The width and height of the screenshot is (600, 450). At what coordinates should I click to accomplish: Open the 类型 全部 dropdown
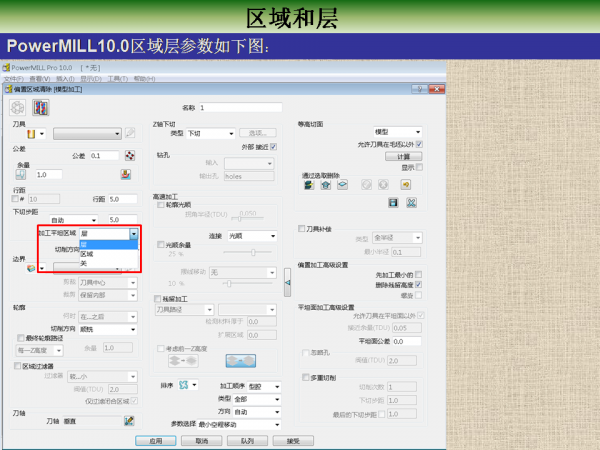point(257,399)
